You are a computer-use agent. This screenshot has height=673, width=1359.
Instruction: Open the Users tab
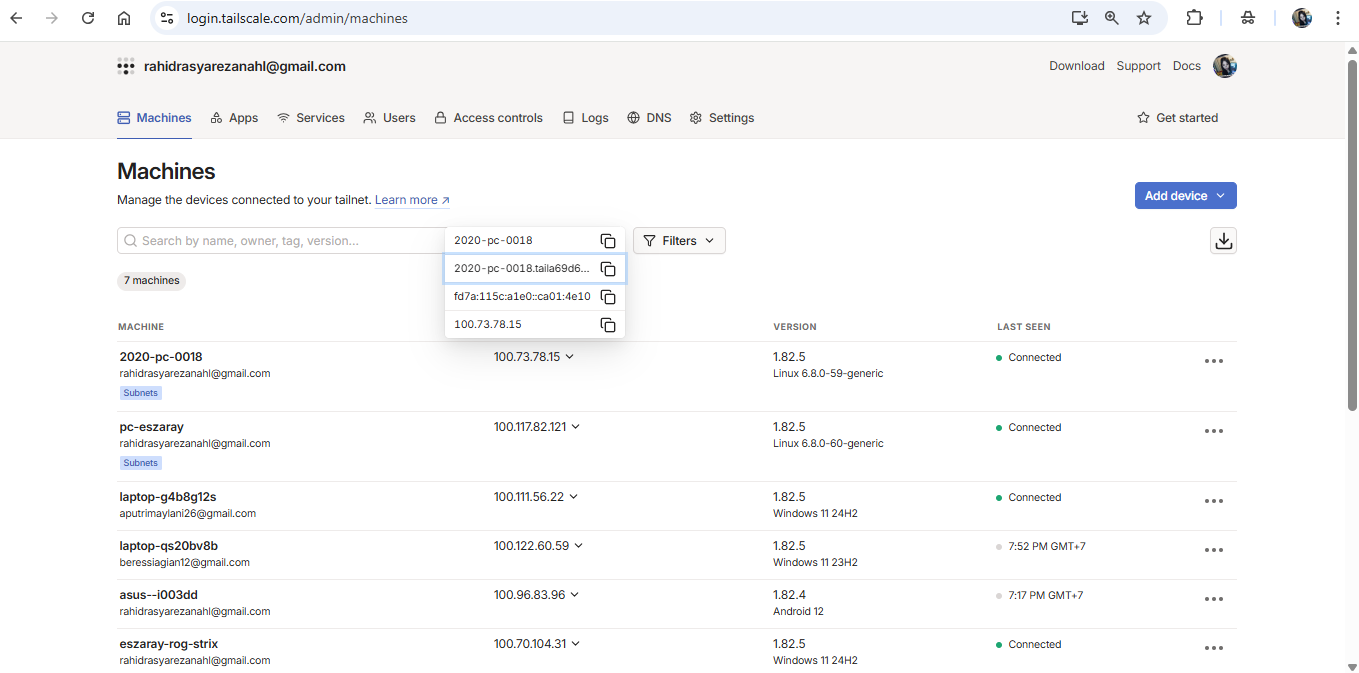coord(389,118)
